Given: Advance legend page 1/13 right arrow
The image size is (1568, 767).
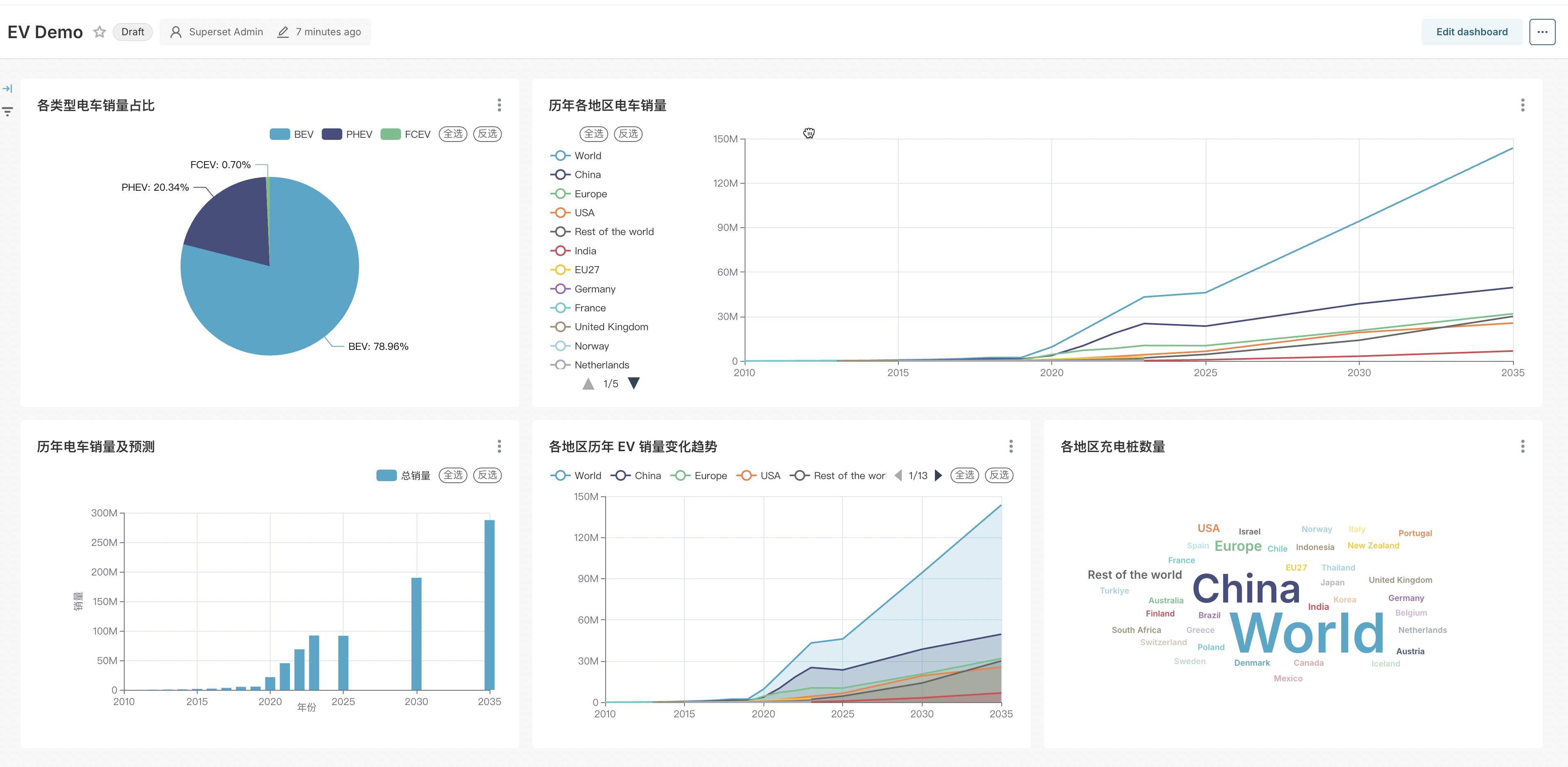Looking at the screenshot, I should pos(938,475).
